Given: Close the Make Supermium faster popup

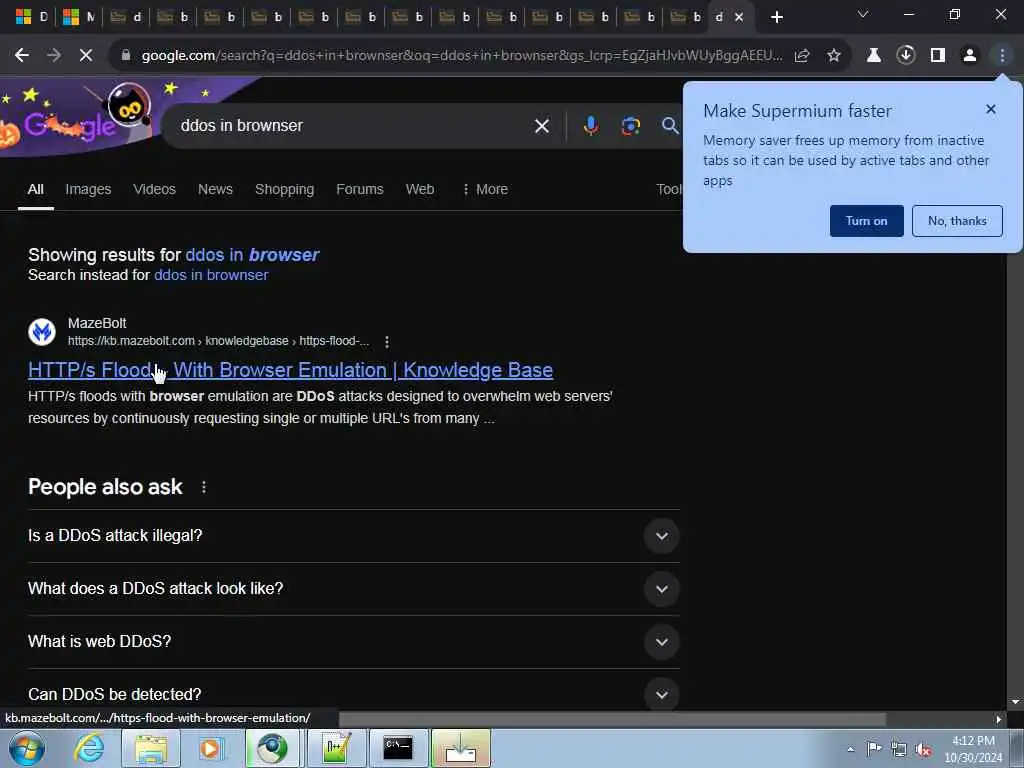Looking at the screenshot, I should coord(991,109).
